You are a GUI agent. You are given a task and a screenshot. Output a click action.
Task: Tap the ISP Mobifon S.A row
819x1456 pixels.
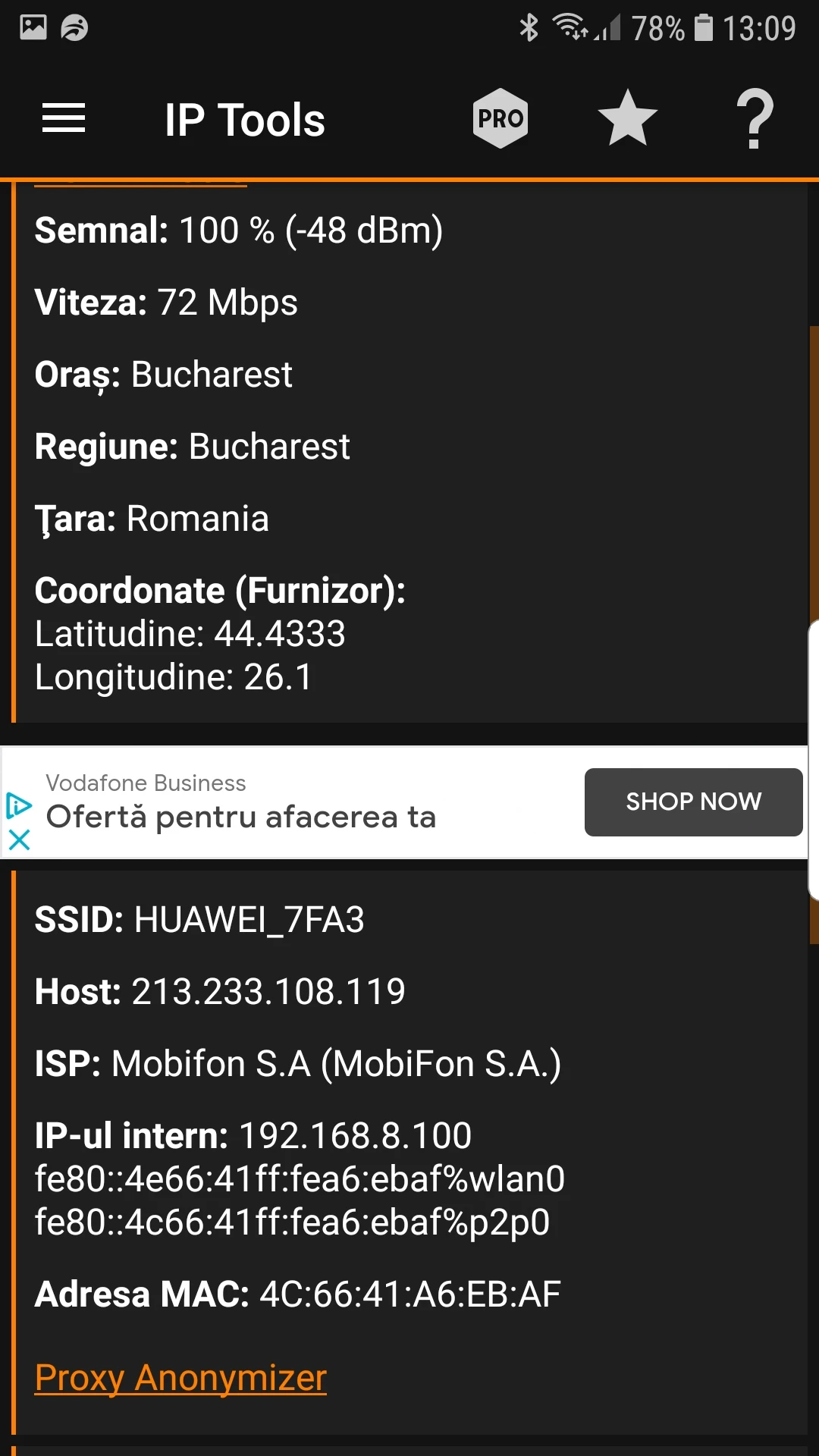(x=297, y=1063)
